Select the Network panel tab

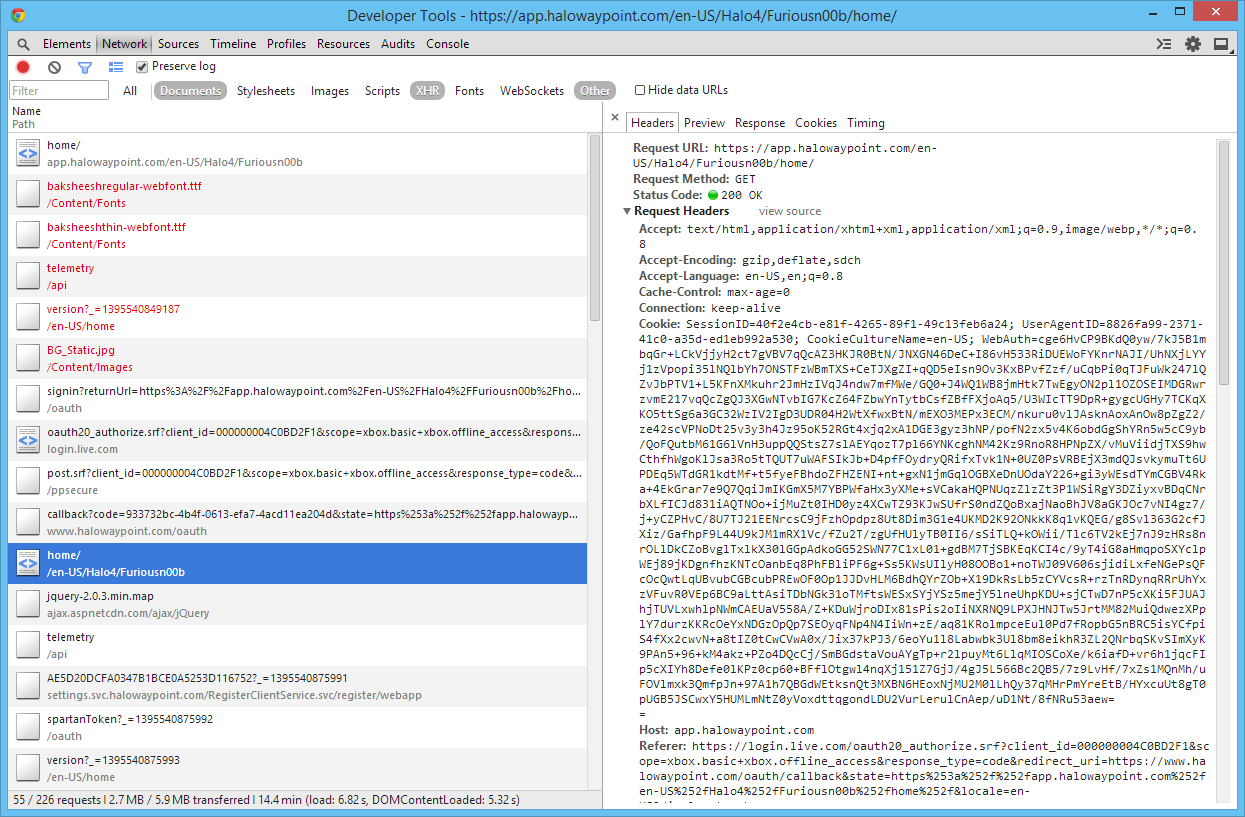124,44
